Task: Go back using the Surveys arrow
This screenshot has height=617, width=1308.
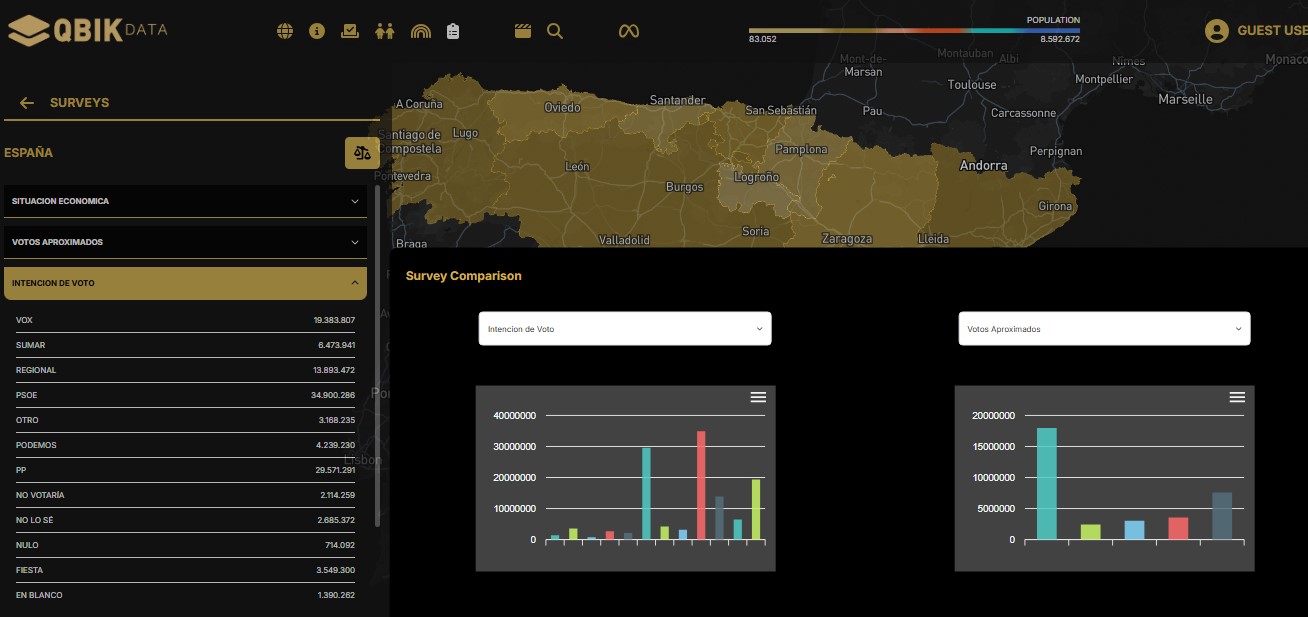Action: (27, 103)
